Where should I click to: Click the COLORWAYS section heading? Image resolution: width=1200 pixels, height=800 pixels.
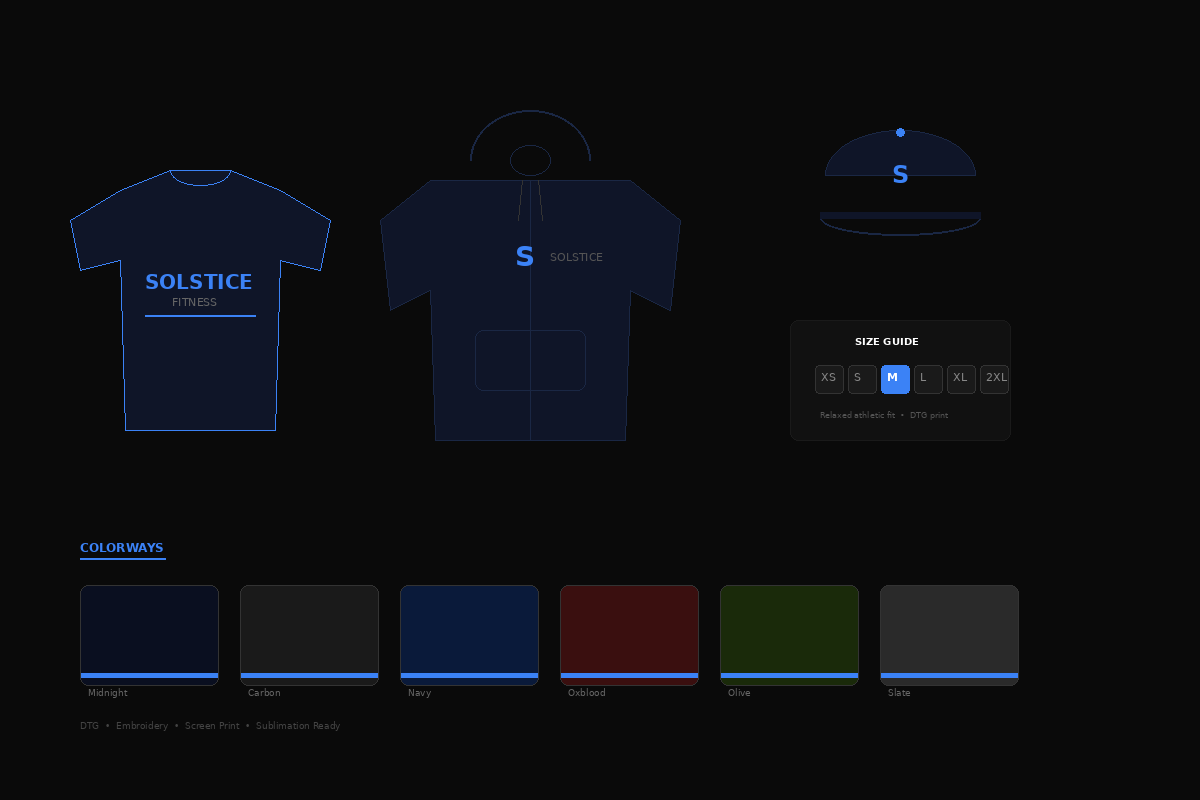122,548
